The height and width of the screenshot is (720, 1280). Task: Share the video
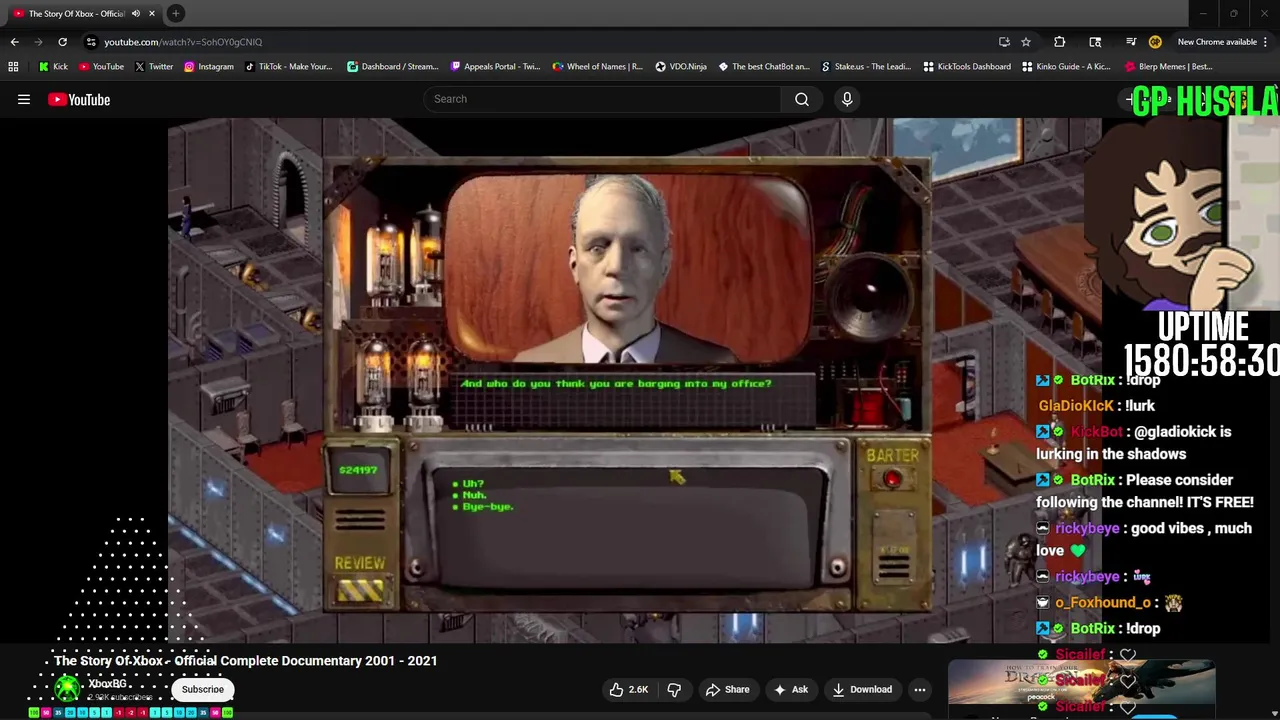tap(727, 689)
